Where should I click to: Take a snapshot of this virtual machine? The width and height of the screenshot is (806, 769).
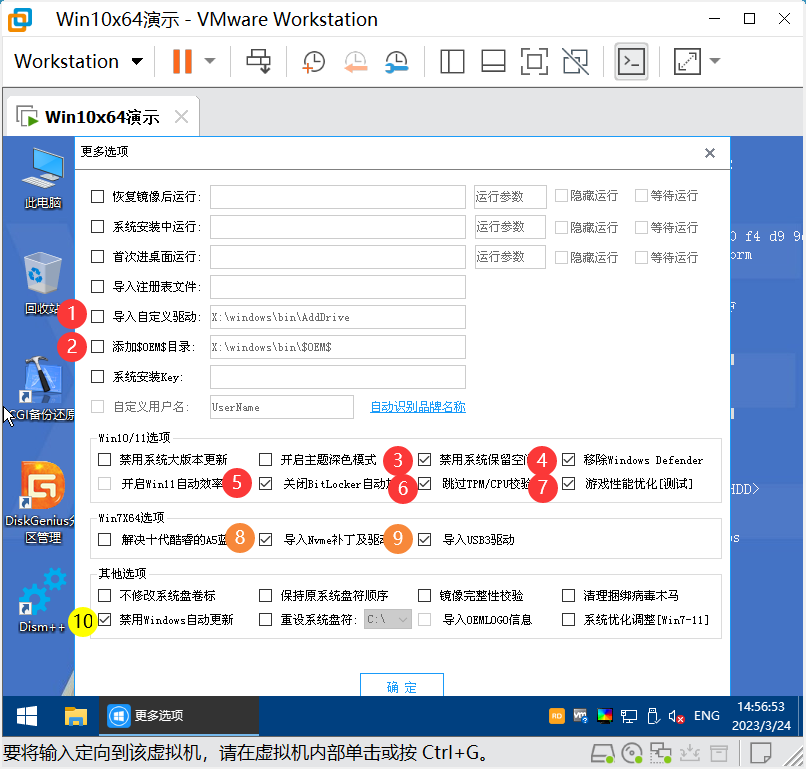pyautogui.click(x=314, y=61)
